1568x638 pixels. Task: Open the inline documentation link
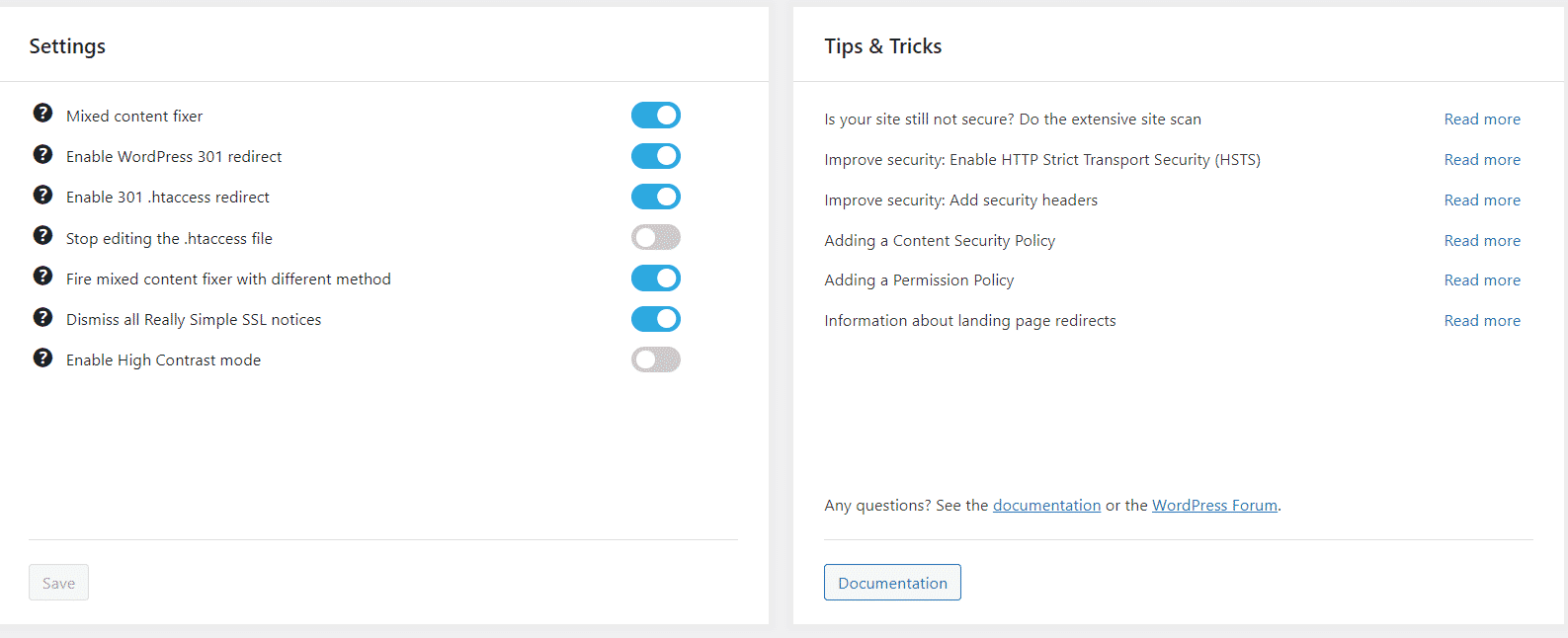pos(1046,506)
